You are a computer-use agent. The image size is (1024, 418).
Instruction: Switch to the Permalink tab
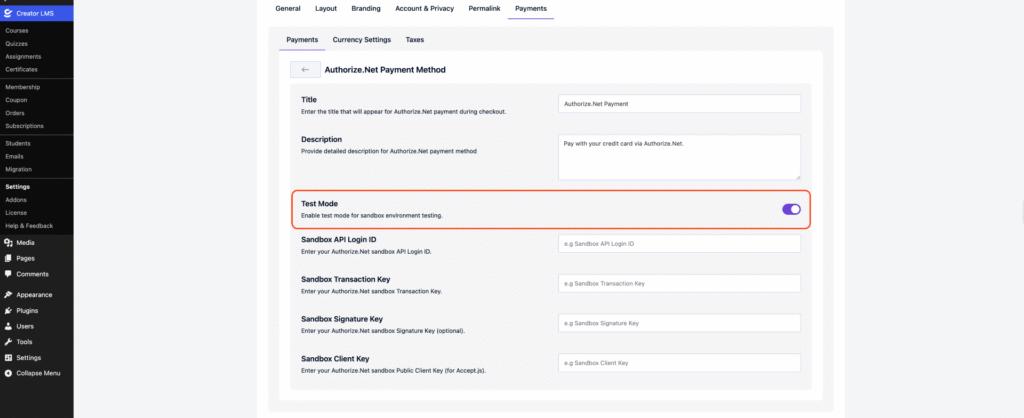[485, 8]
